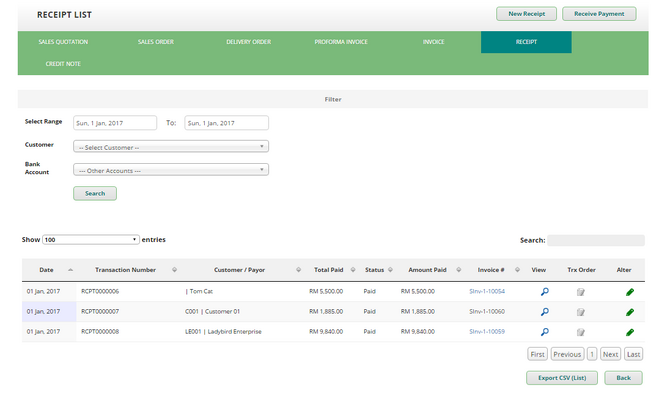Switch to Invoice tab
659x396 pixels.
point(433,42)
